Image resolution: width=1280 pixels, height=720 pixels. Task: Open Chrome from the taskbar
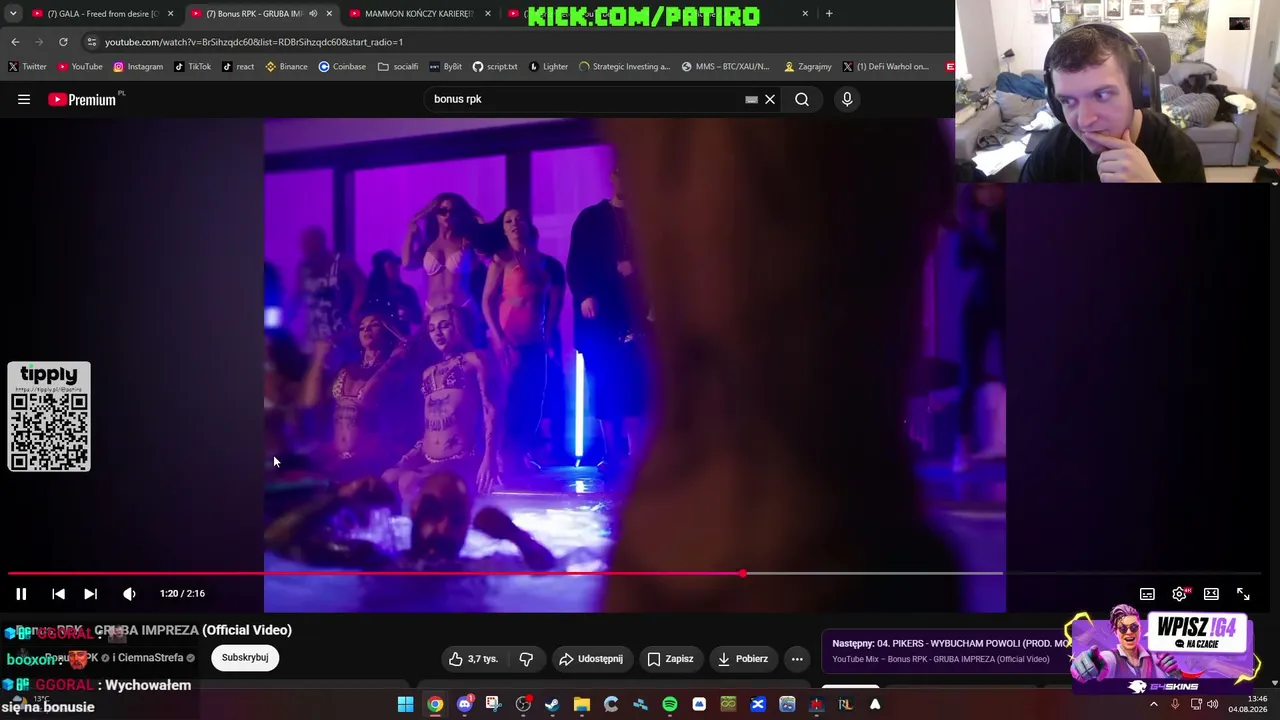[x=435, y=705]
